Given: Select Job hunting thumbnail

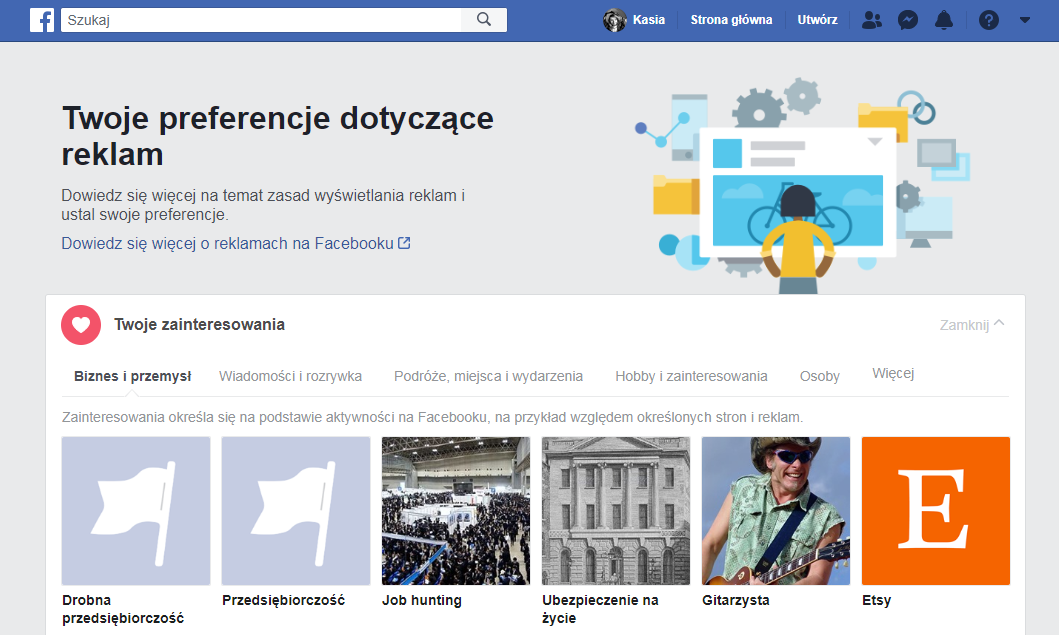Looking at the screenshot, I should pyautogui.click(x=456, y=511).
